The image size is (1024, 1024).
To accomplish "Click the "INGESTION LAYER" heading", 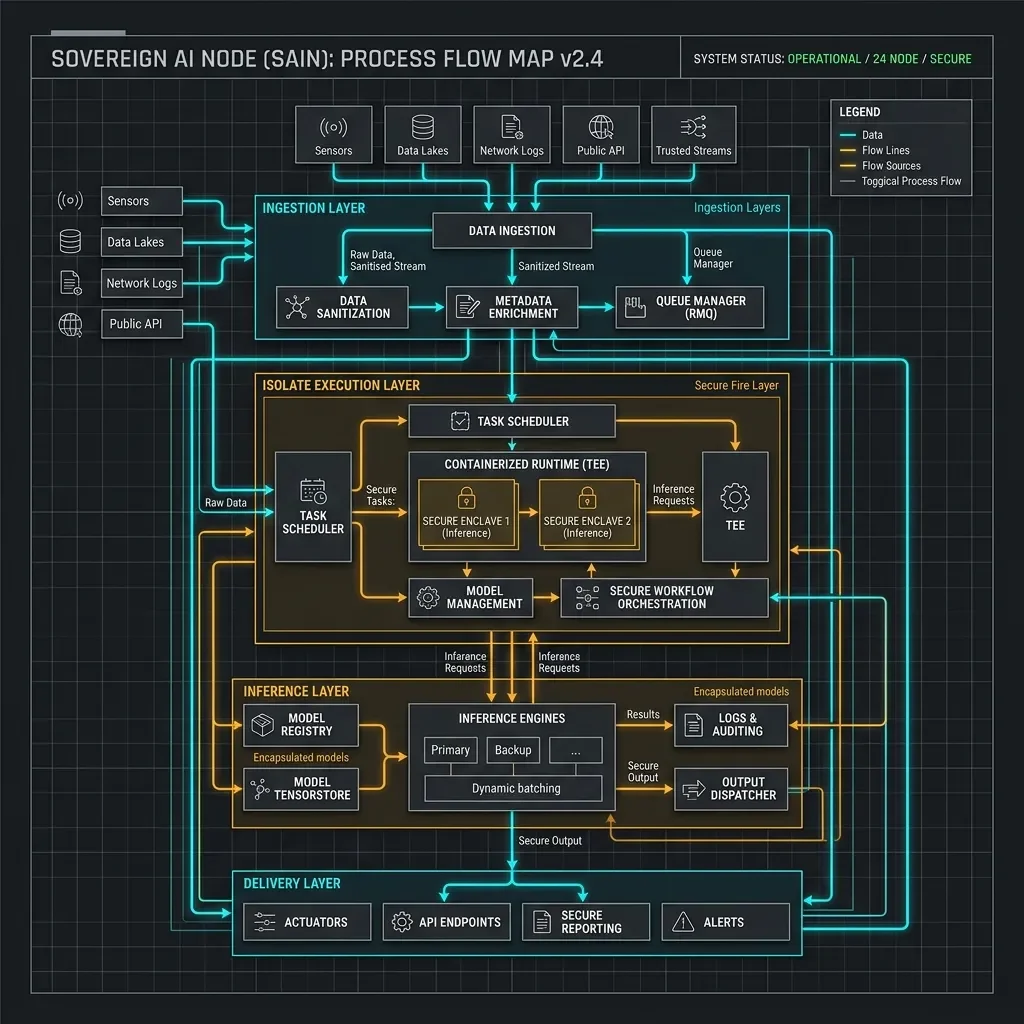I will click(x=313, y=208).
